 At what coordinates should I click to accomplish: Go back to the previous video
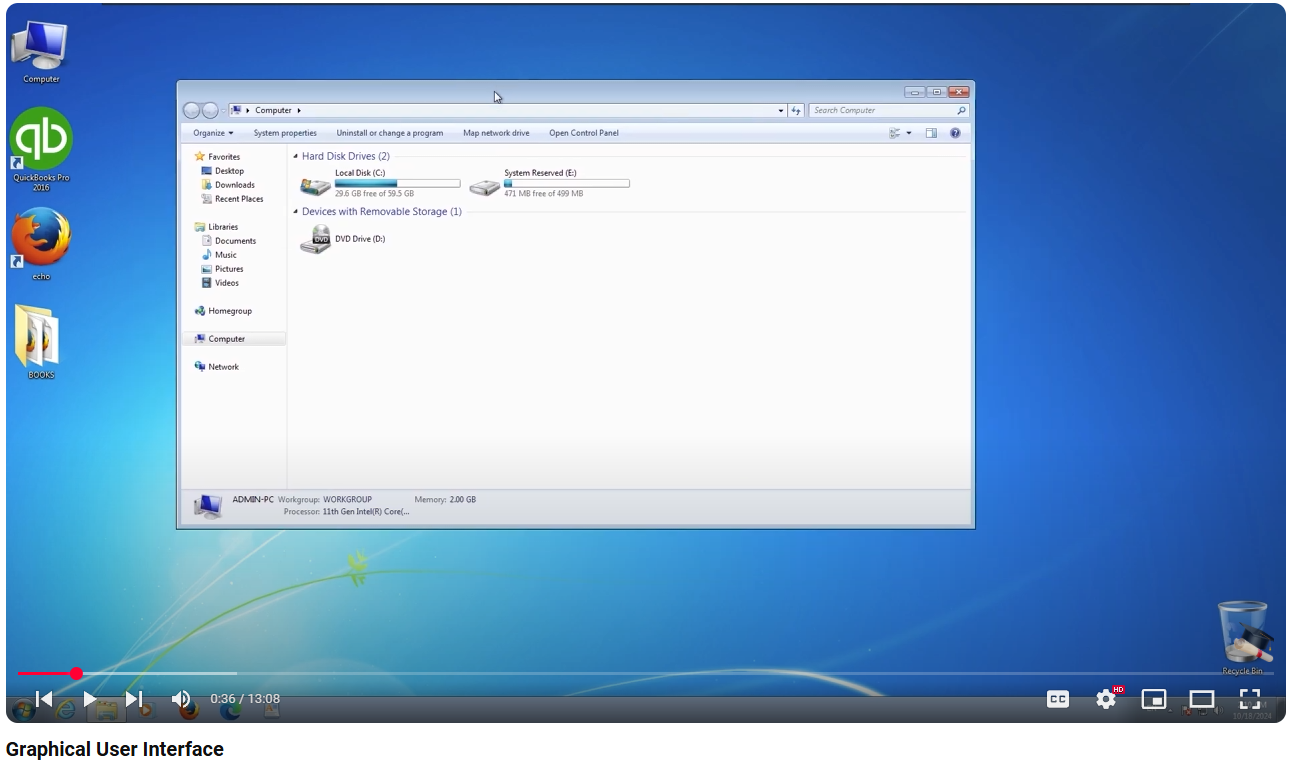point(44,699)
